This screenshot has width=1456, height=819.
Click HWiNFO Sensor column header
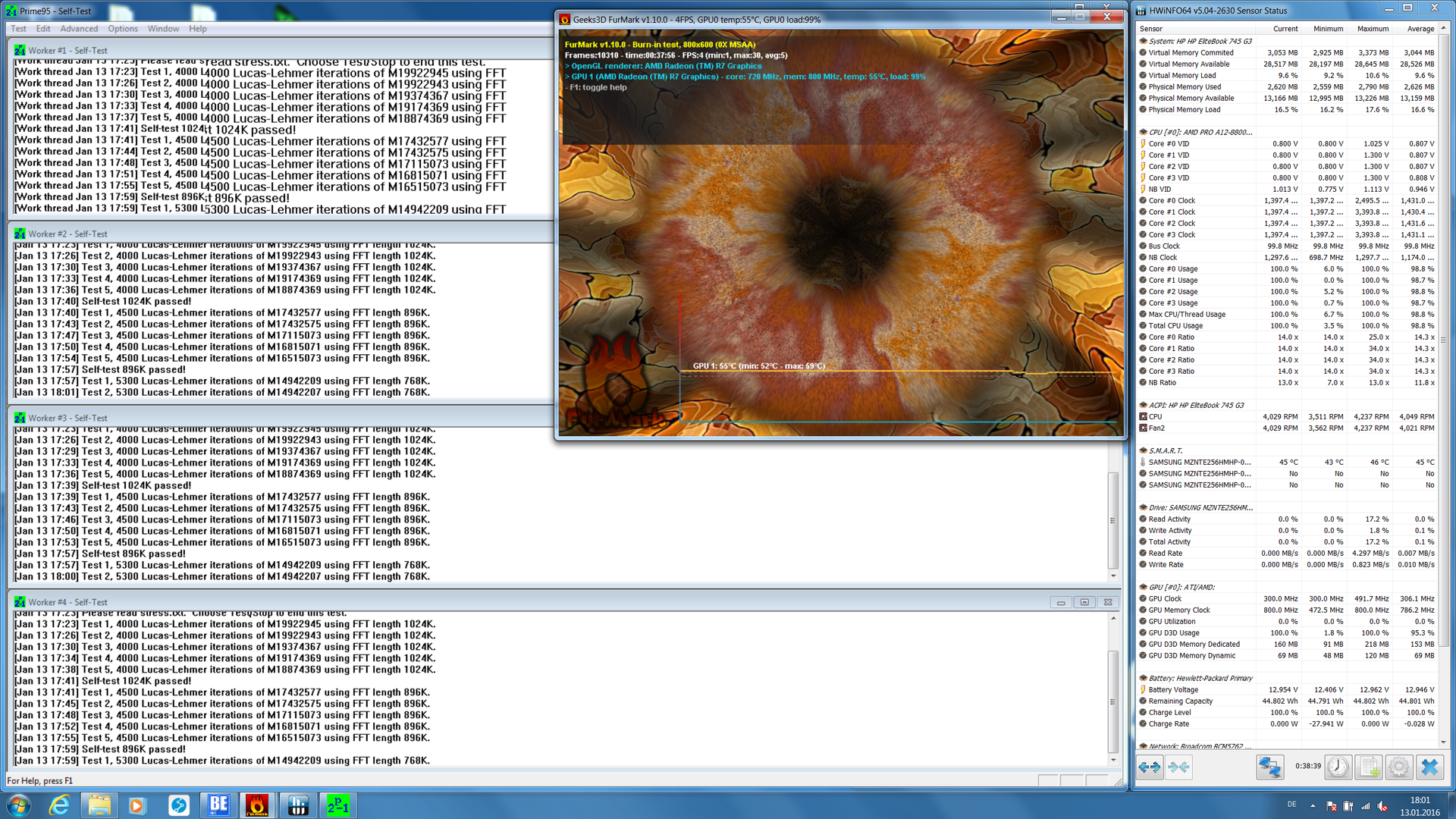[x=1196, y=29]
